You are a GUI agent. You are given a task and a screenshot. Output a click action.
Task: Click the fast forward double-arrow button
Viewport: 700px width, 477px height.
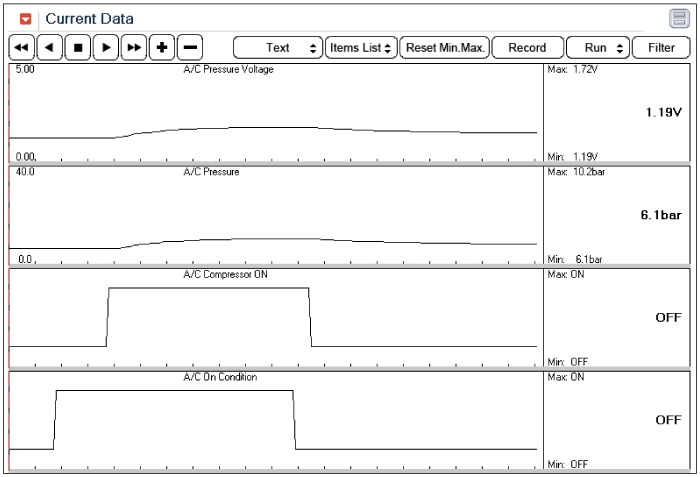click(134, 47)
